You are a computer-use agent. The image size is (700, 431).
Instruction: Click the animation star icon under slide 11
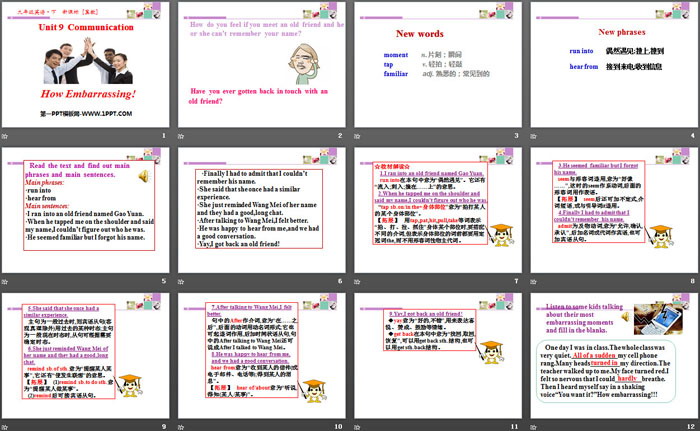tap(357, 427)
